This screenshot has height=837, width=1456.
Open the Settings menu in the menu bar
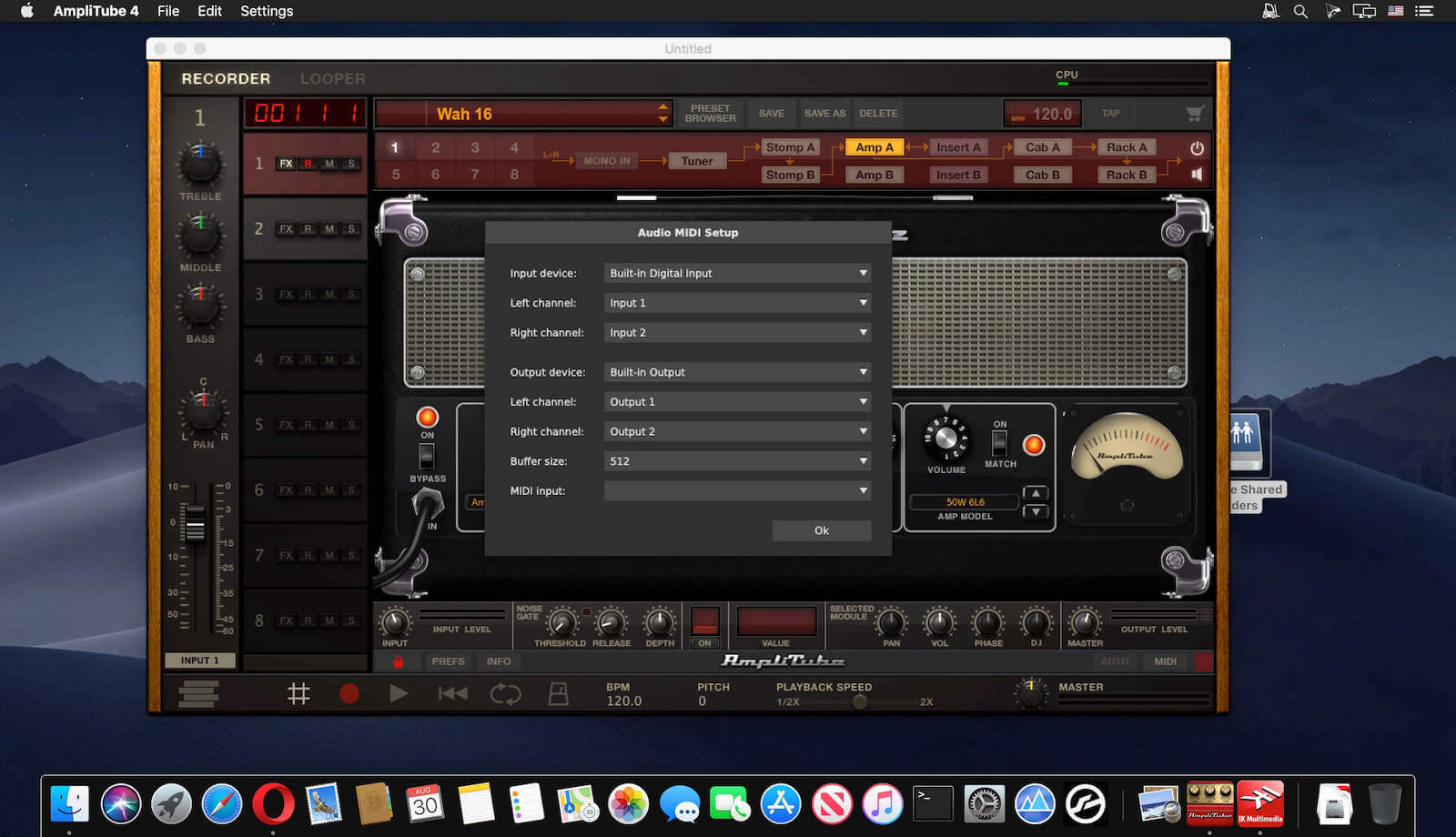coord(266,11)
